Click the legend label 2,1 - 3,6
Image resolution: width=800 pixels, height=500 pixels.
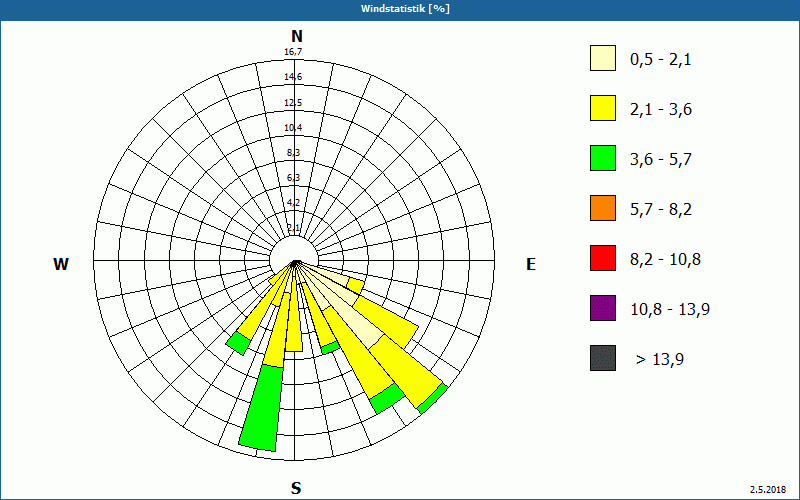661,110
